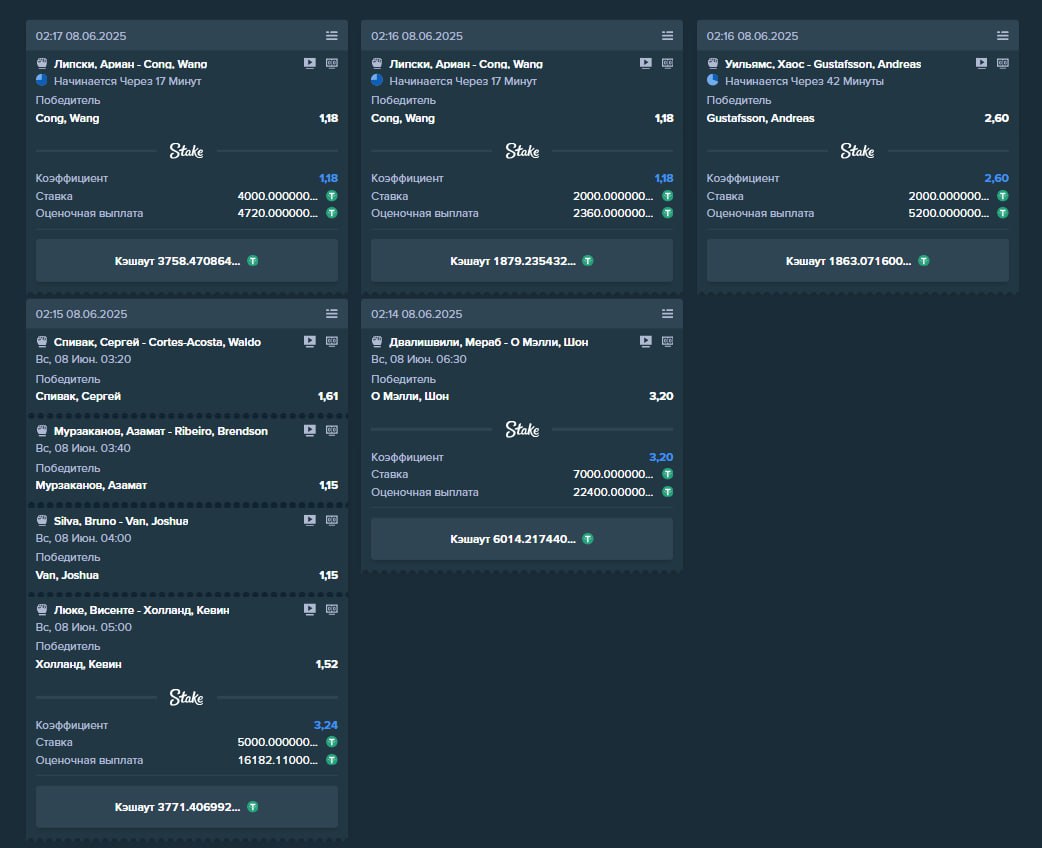The height and width of the screenshot is (848, 1042).
Task: Open options menu on Уильямс vs Gustafsson slip
Action: [x=1003, y=36]
